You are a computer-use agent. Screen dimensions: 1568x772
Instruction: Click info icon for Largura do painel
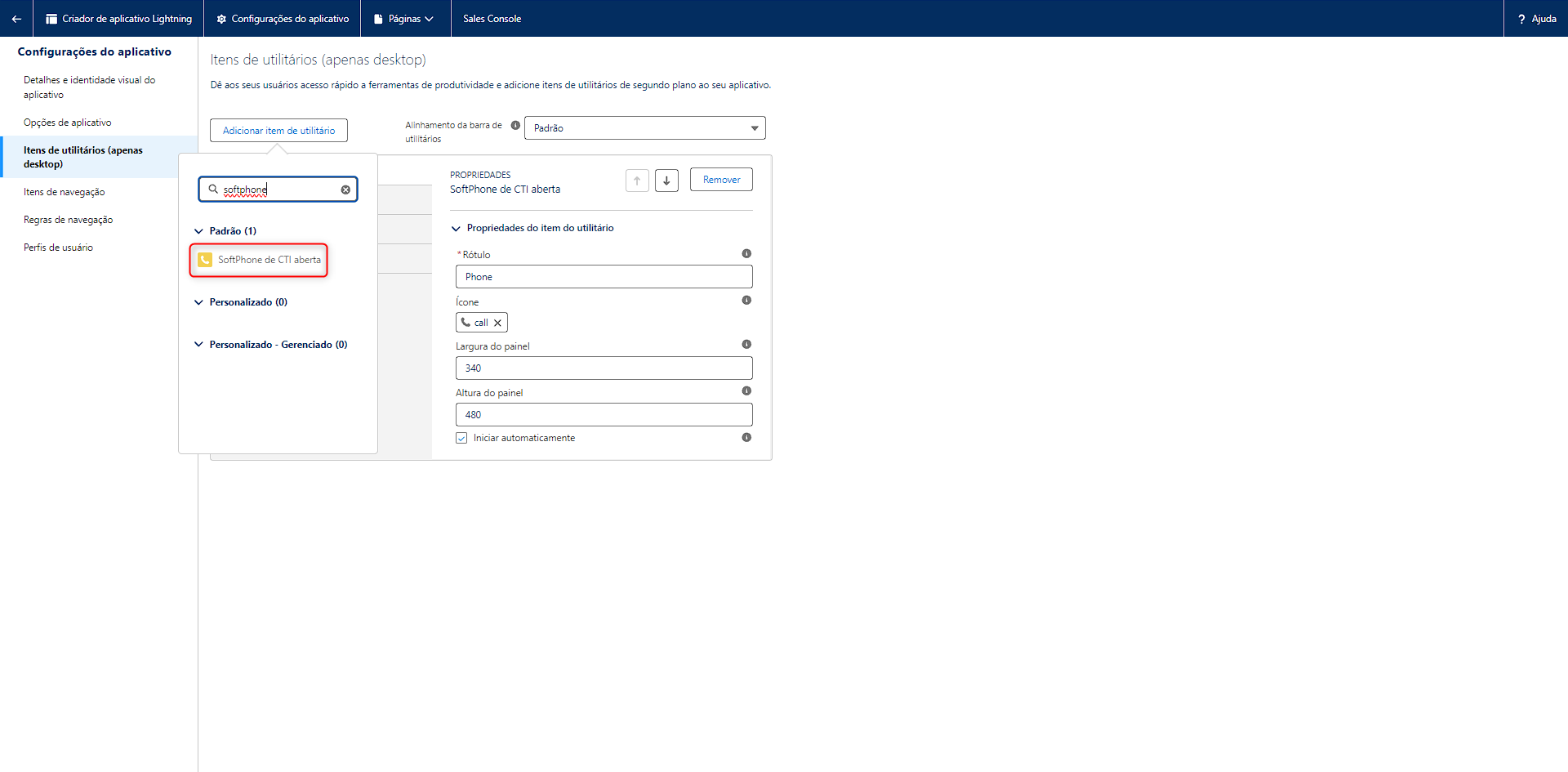coord(746,345)
